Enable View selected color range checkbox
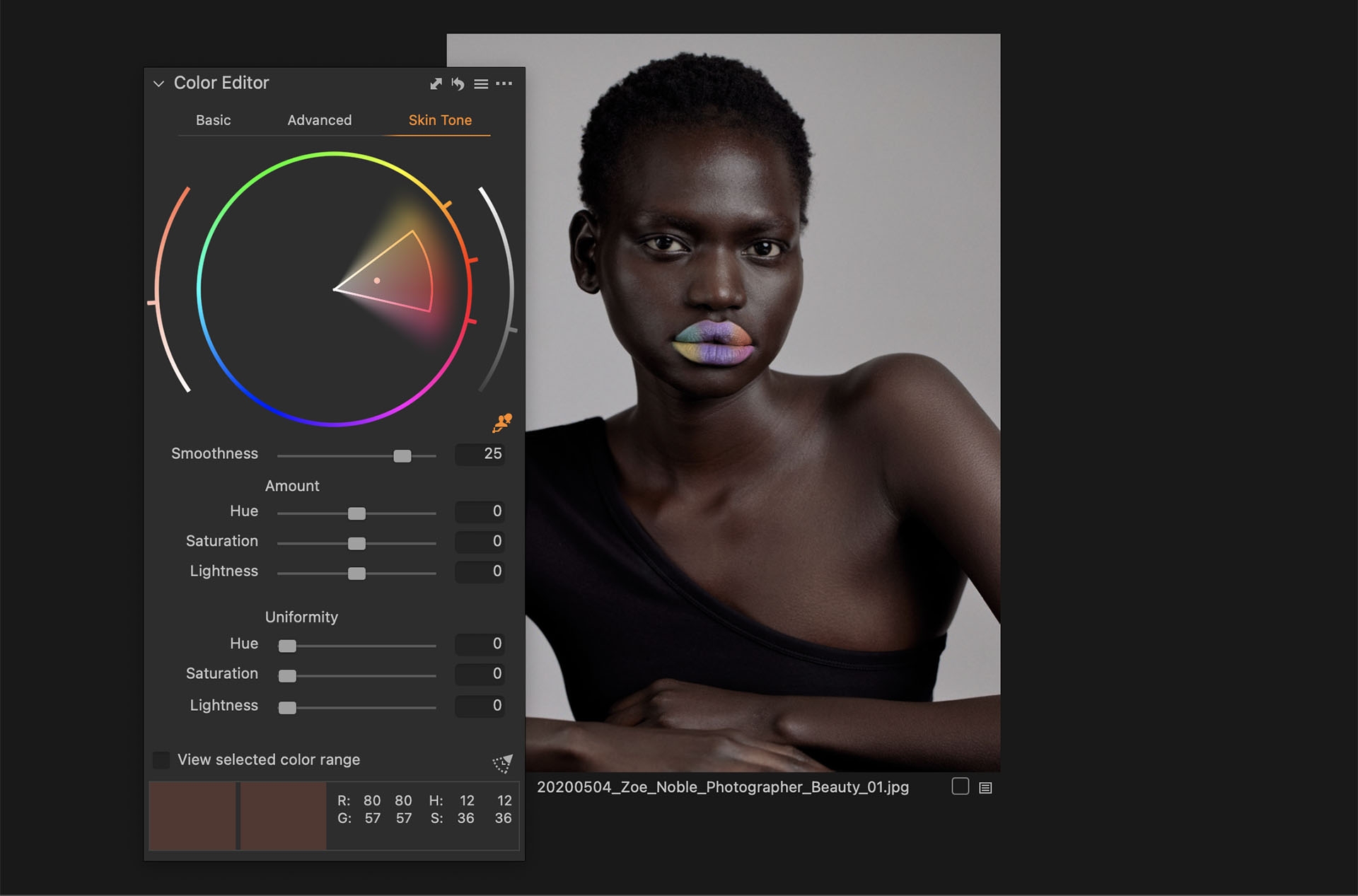 point(161,760)
